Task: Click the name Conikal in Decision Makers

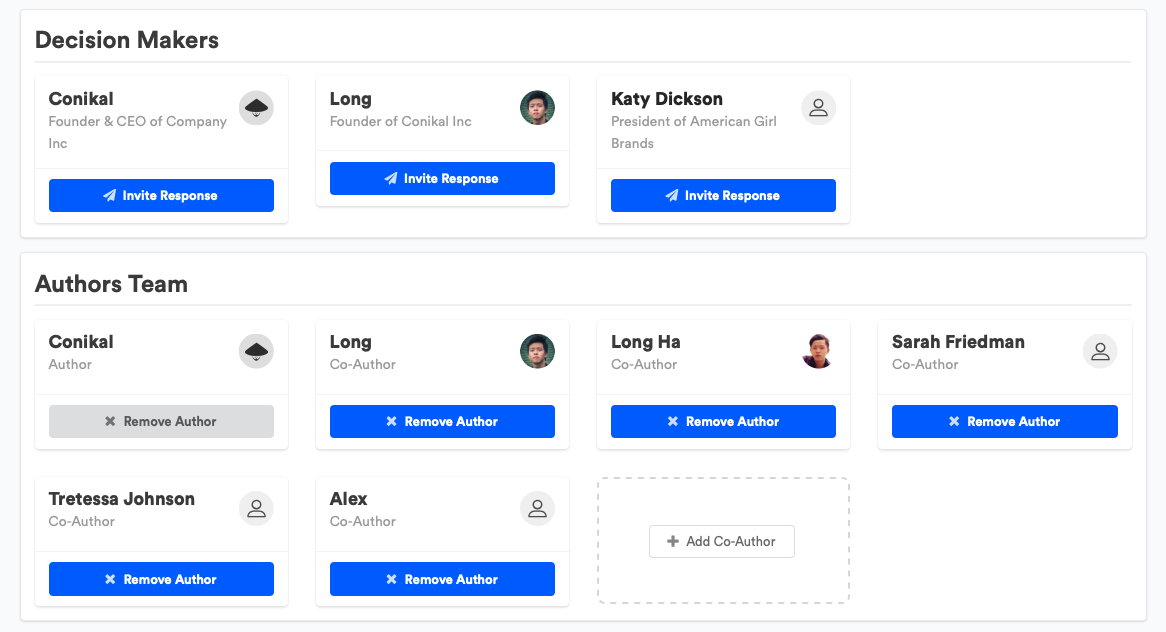Action: (81, 99)
